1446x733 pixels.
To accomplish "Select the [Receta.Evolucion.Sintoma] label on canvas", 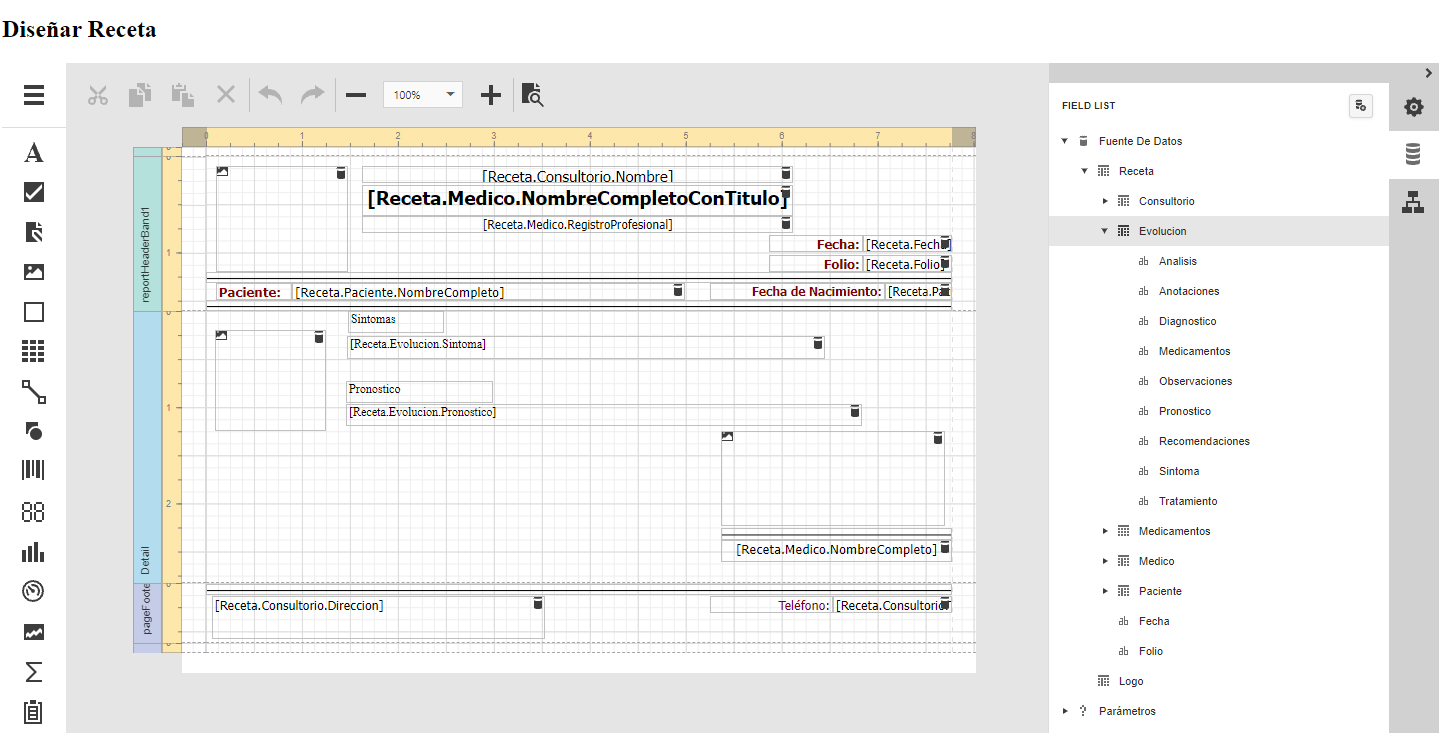I will click(x=586, y=347).
